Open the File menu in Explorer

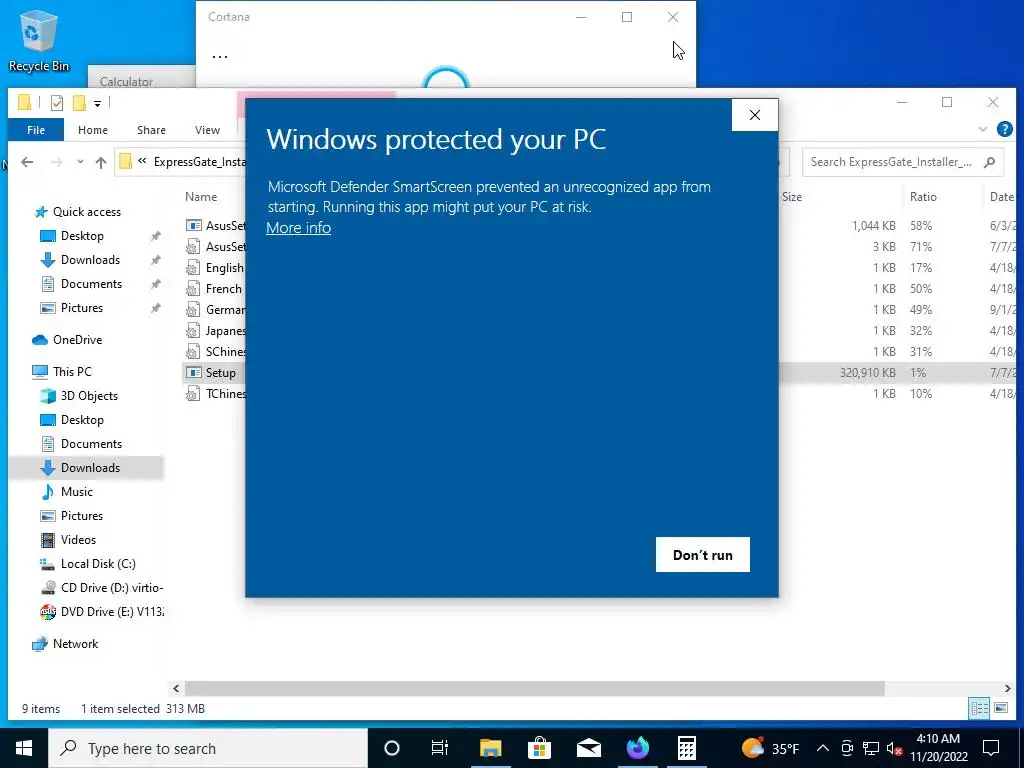36,130
